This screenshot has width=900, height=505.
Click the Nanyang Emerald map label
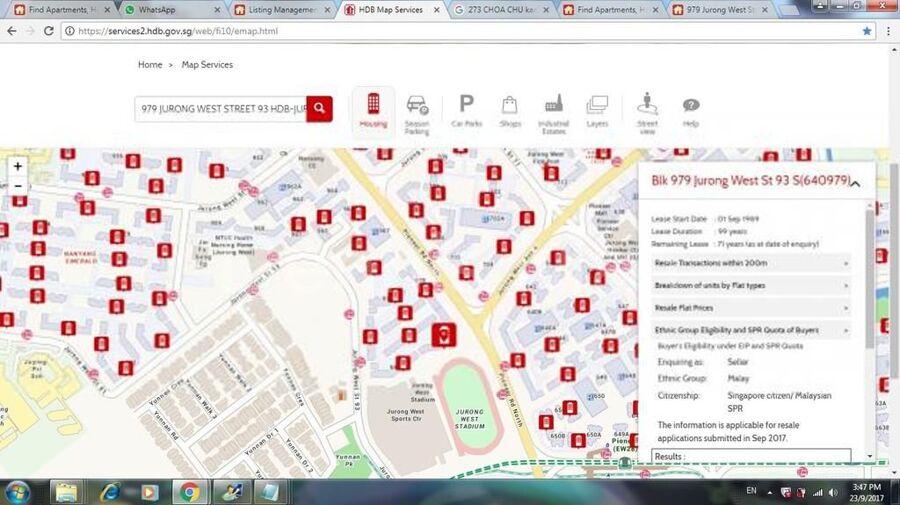tap(81, 257)
